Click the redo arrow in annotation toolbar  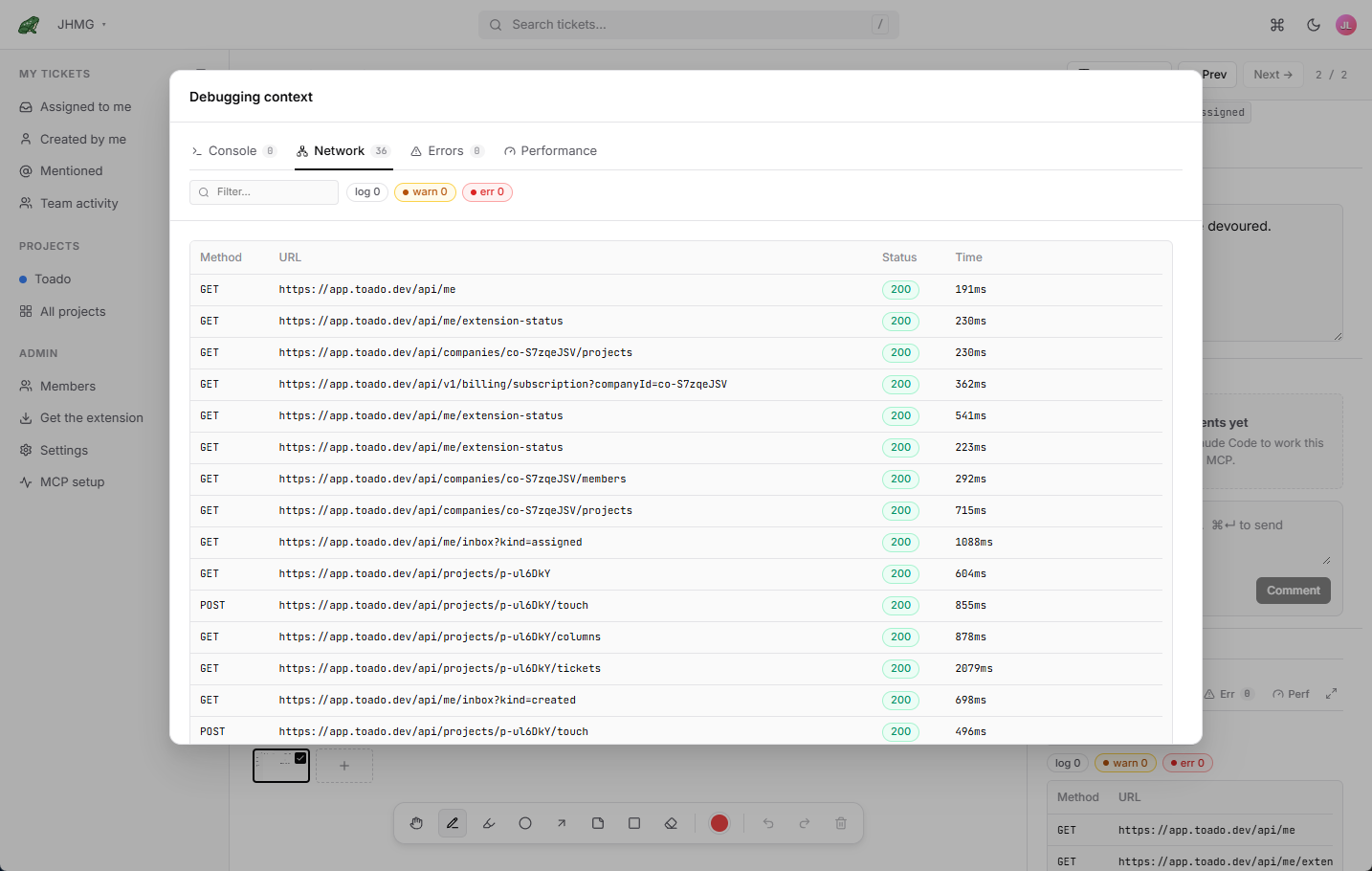[x=805, y=823]
